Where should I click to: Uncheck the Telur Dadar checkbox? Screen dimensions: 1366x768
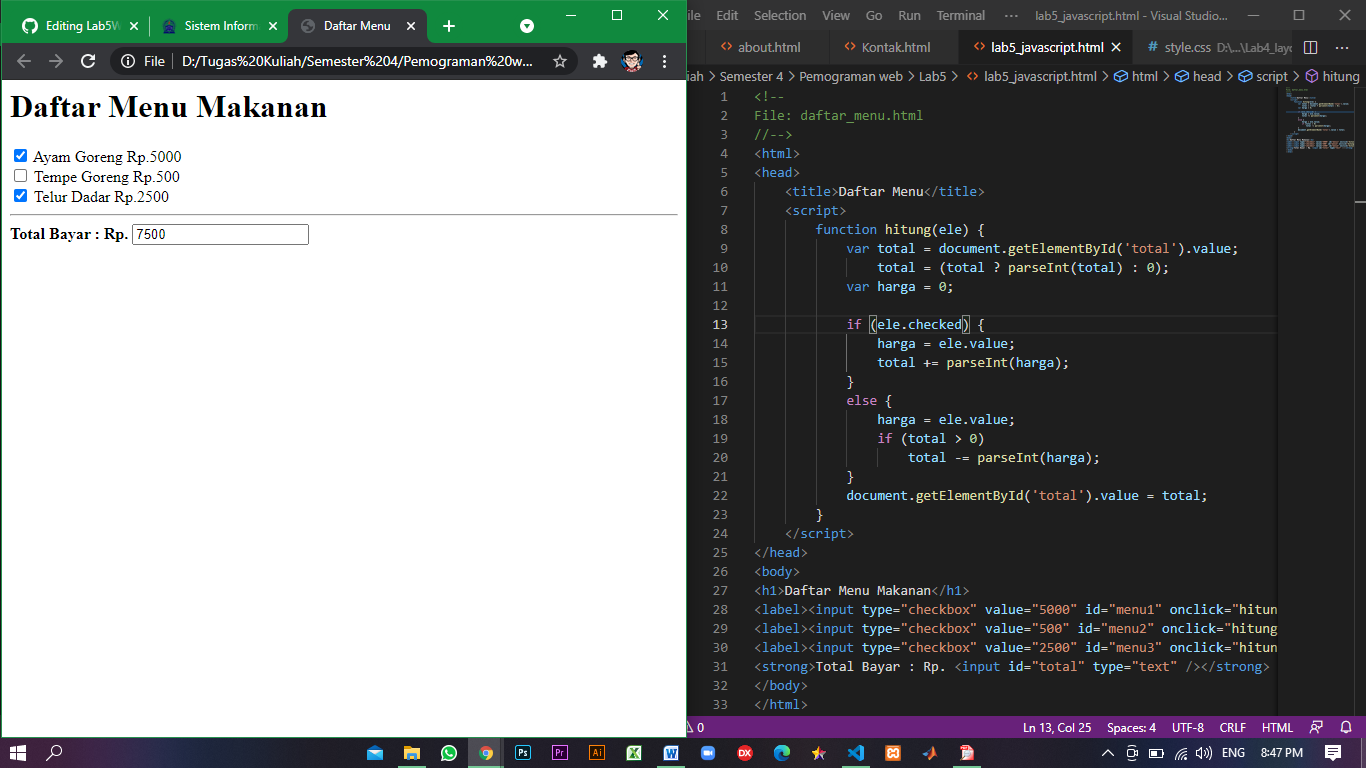tap(20, 195)
